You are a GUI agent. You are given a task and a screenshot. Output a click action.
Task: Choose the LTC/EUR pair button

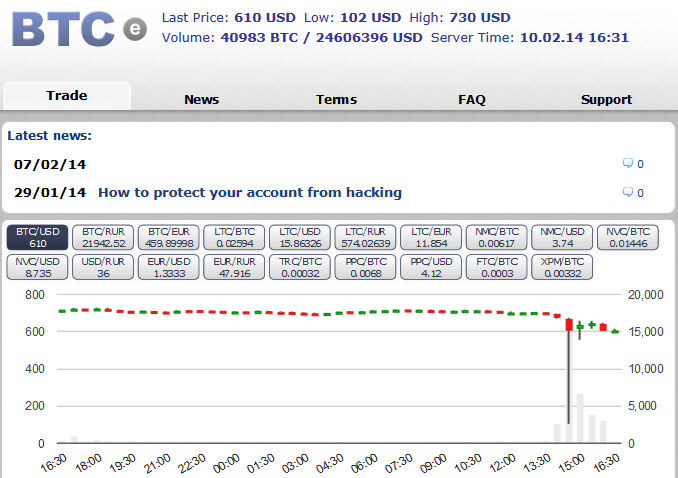(x=431, y=237)
